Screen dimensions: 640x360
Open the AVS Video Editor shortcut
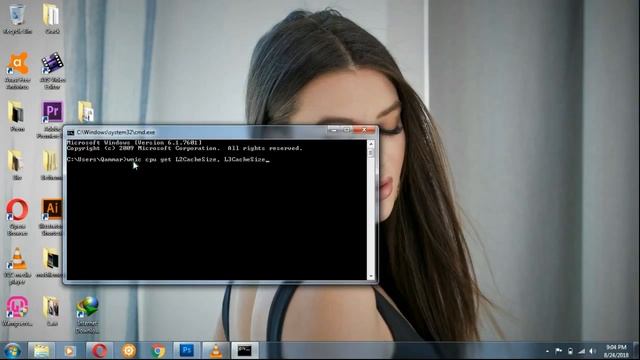pyautogui.click(x=52, y=70)
